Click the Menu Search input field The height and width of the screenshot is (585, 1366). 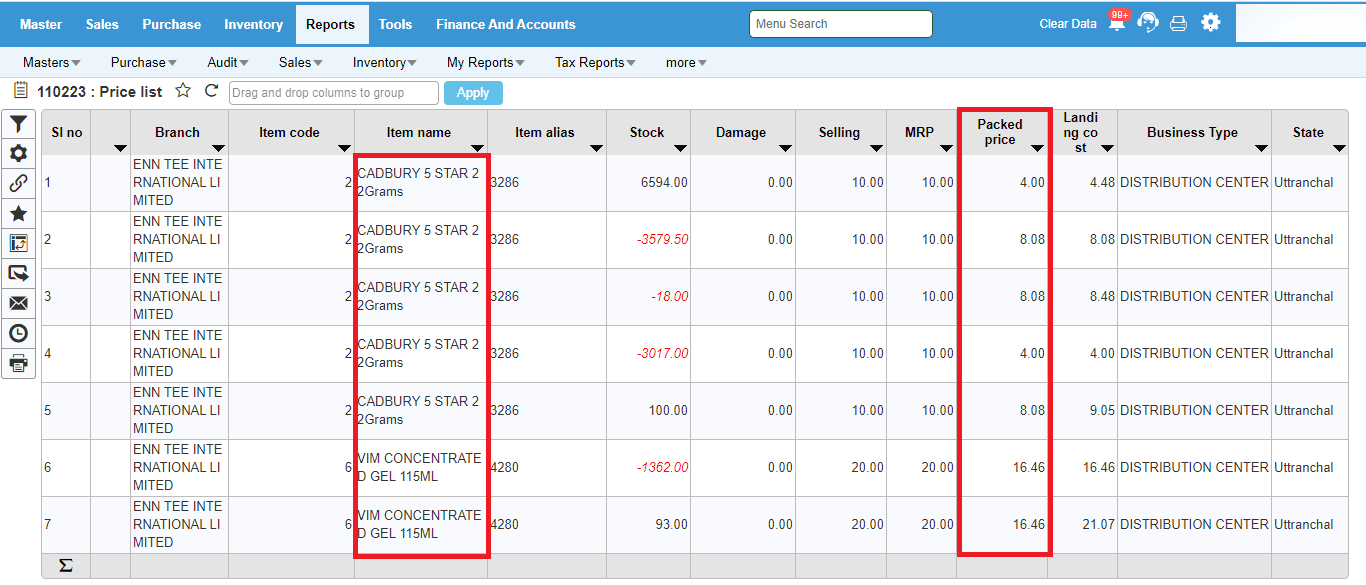[x=840, y=24]
